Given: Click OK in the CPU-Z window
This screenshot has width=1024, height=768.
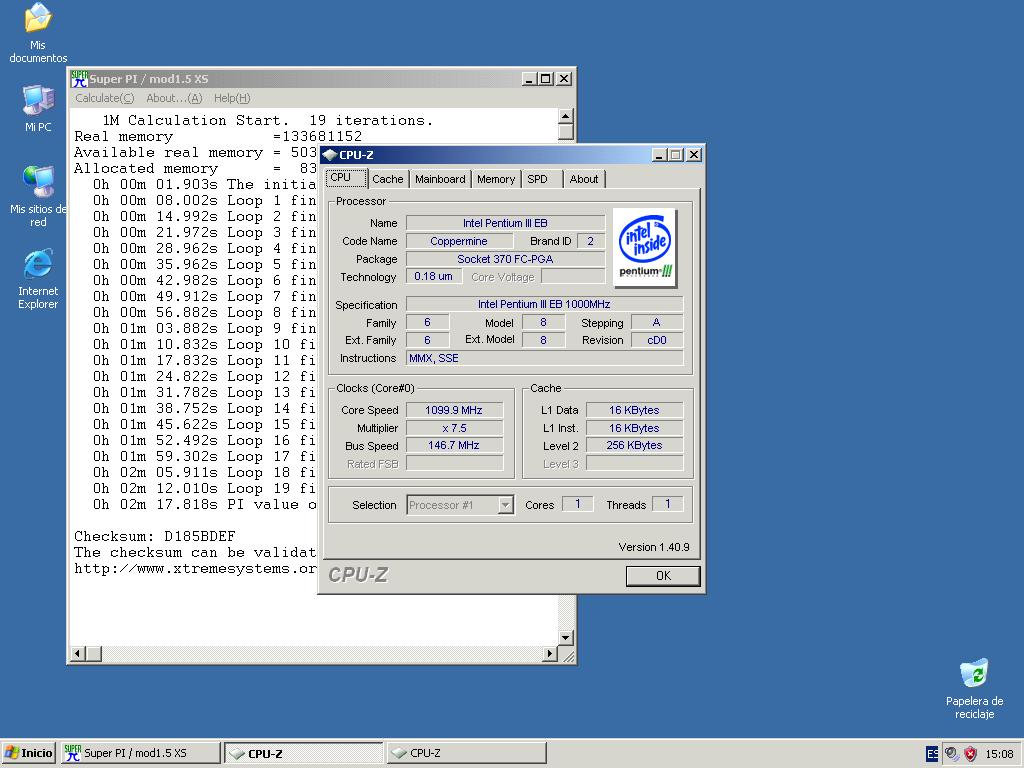Looking at the screenshot, I should 663,575.
